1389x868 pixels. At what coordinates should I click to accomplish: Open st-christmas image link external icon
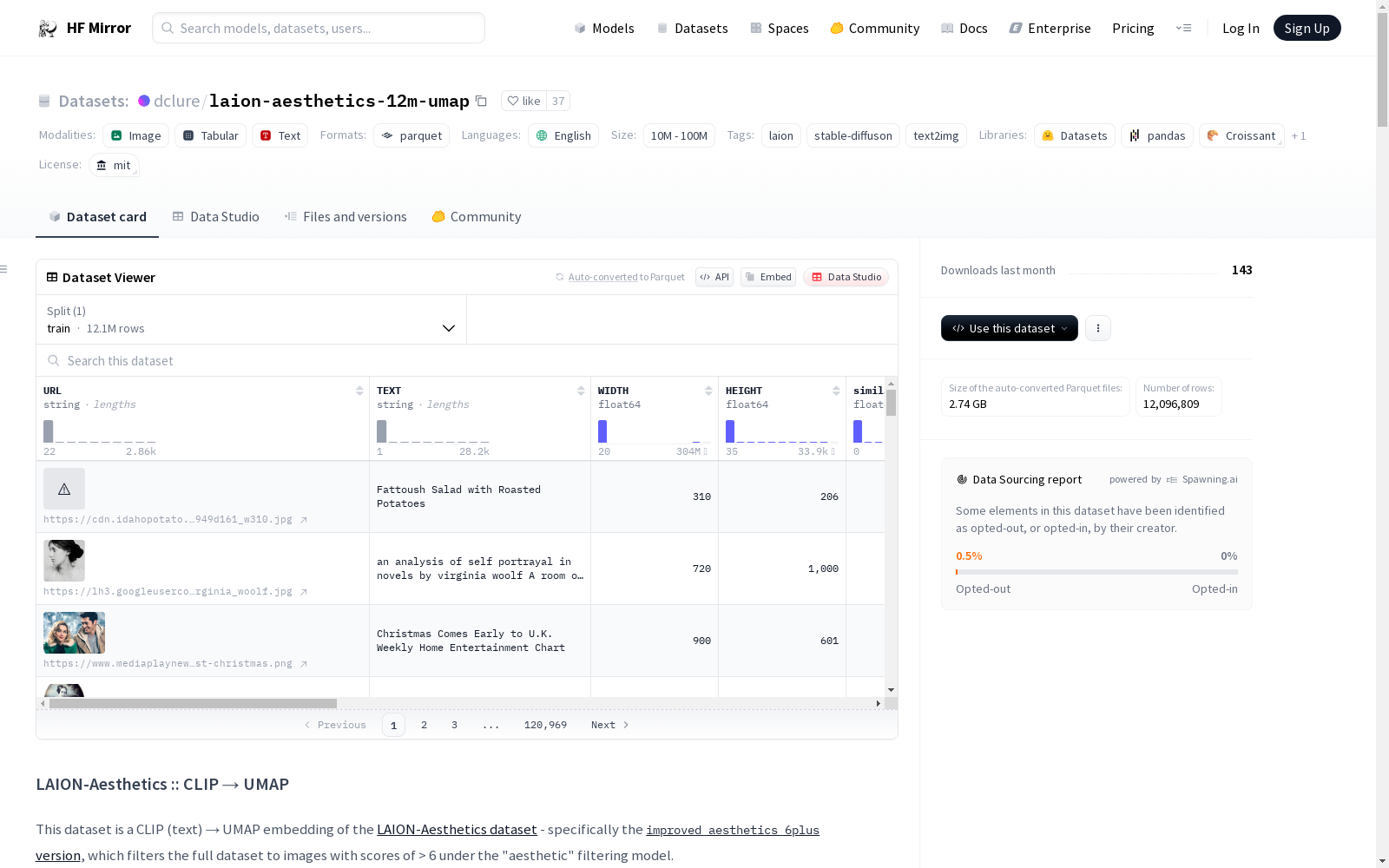click(304, 664)
